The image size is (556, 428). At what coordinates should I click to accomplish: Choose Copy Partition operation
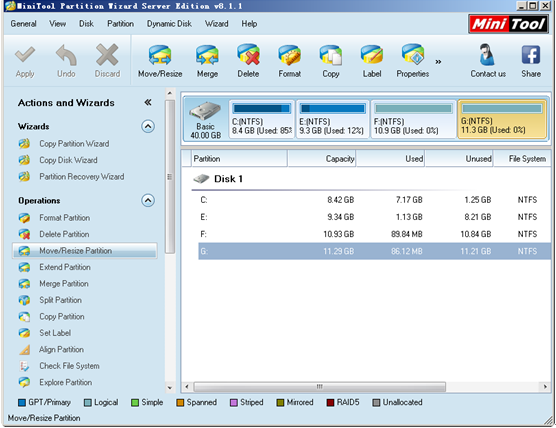(x=62, y=316)
